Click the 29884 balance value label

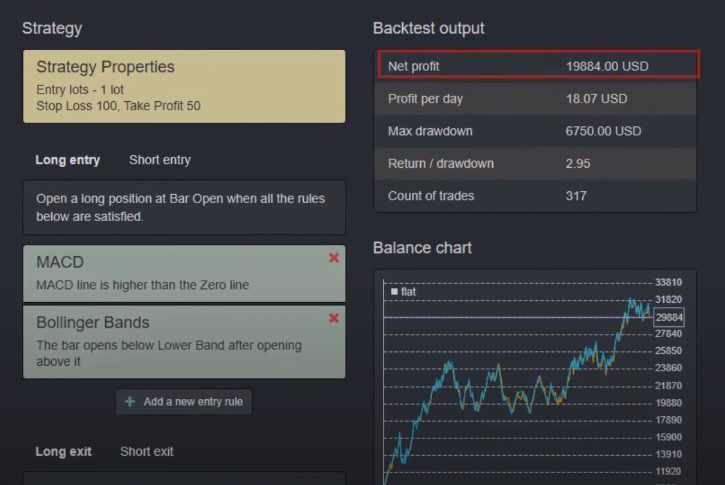669,317
